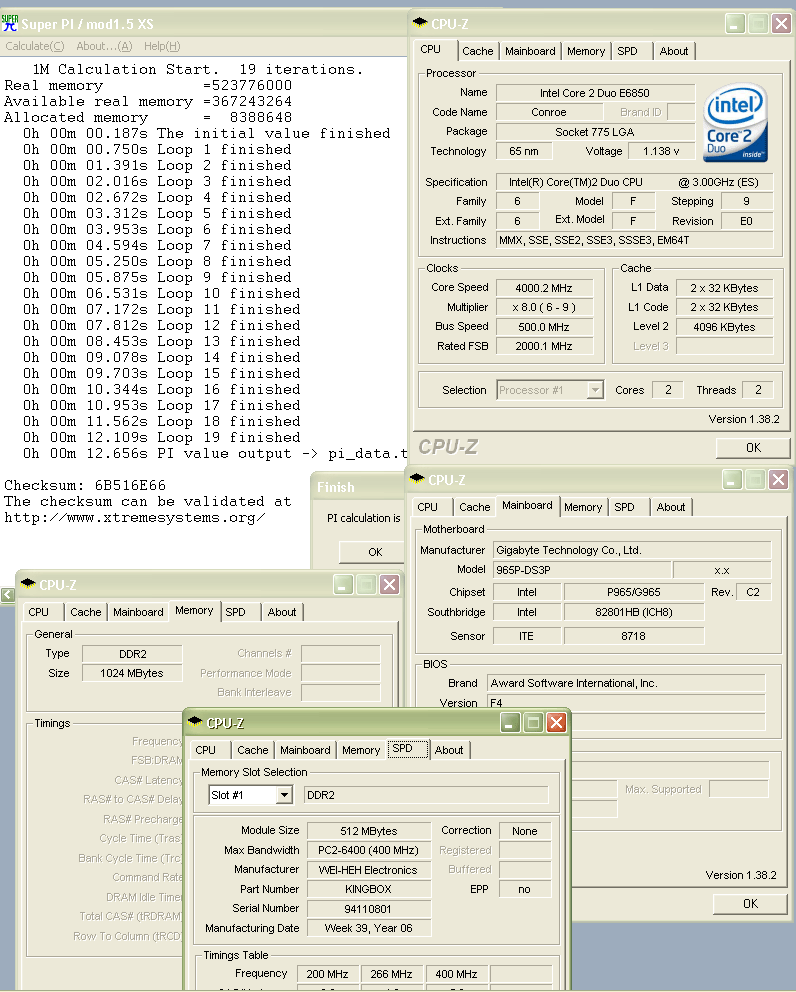
Task: Close the Mainboard CPU-Z window
Action: pyautogui.click(x=778, y=480)
